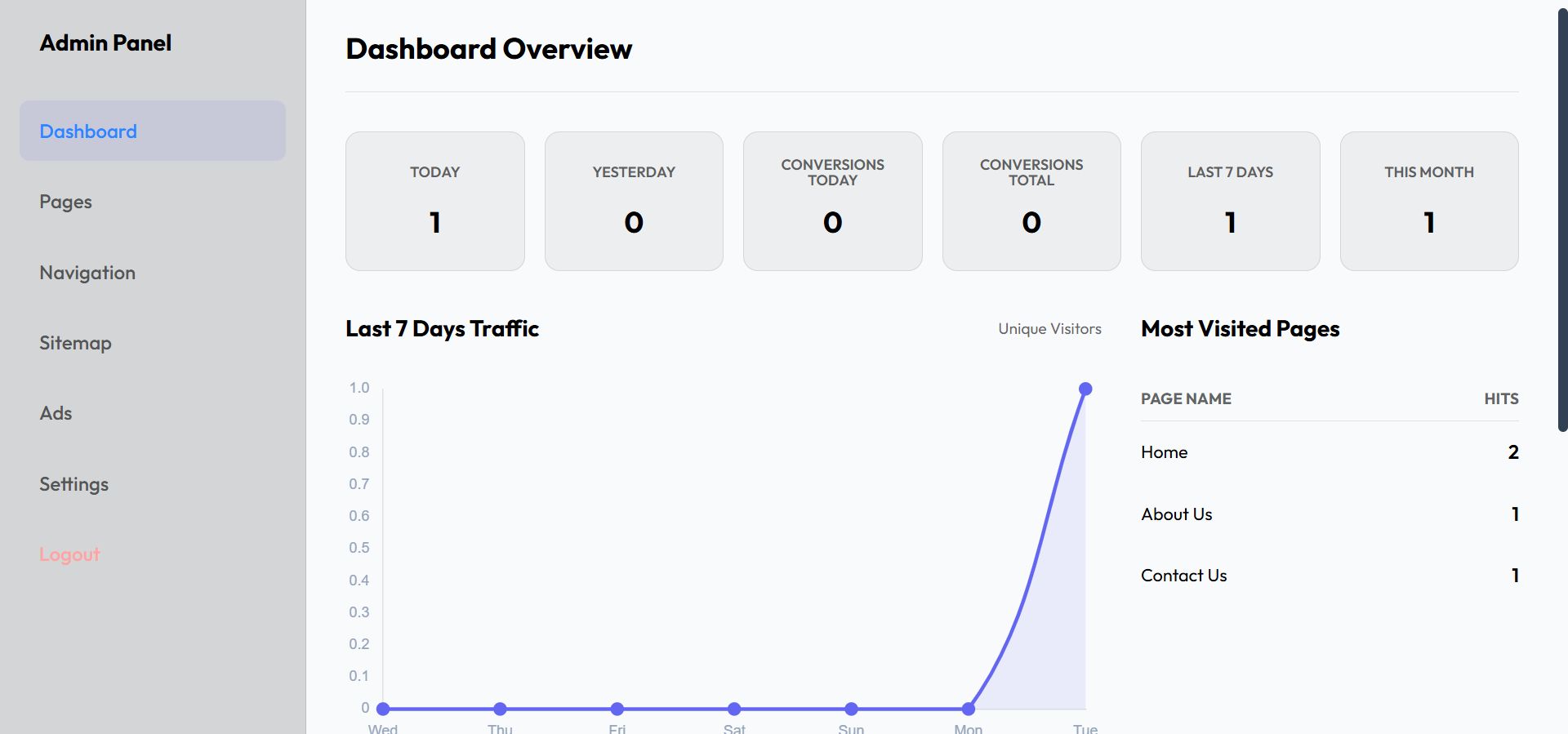Viewport: 1568px width, 734px height.
Task: Click the Yesterday stat card
Action: pos(634,201)
